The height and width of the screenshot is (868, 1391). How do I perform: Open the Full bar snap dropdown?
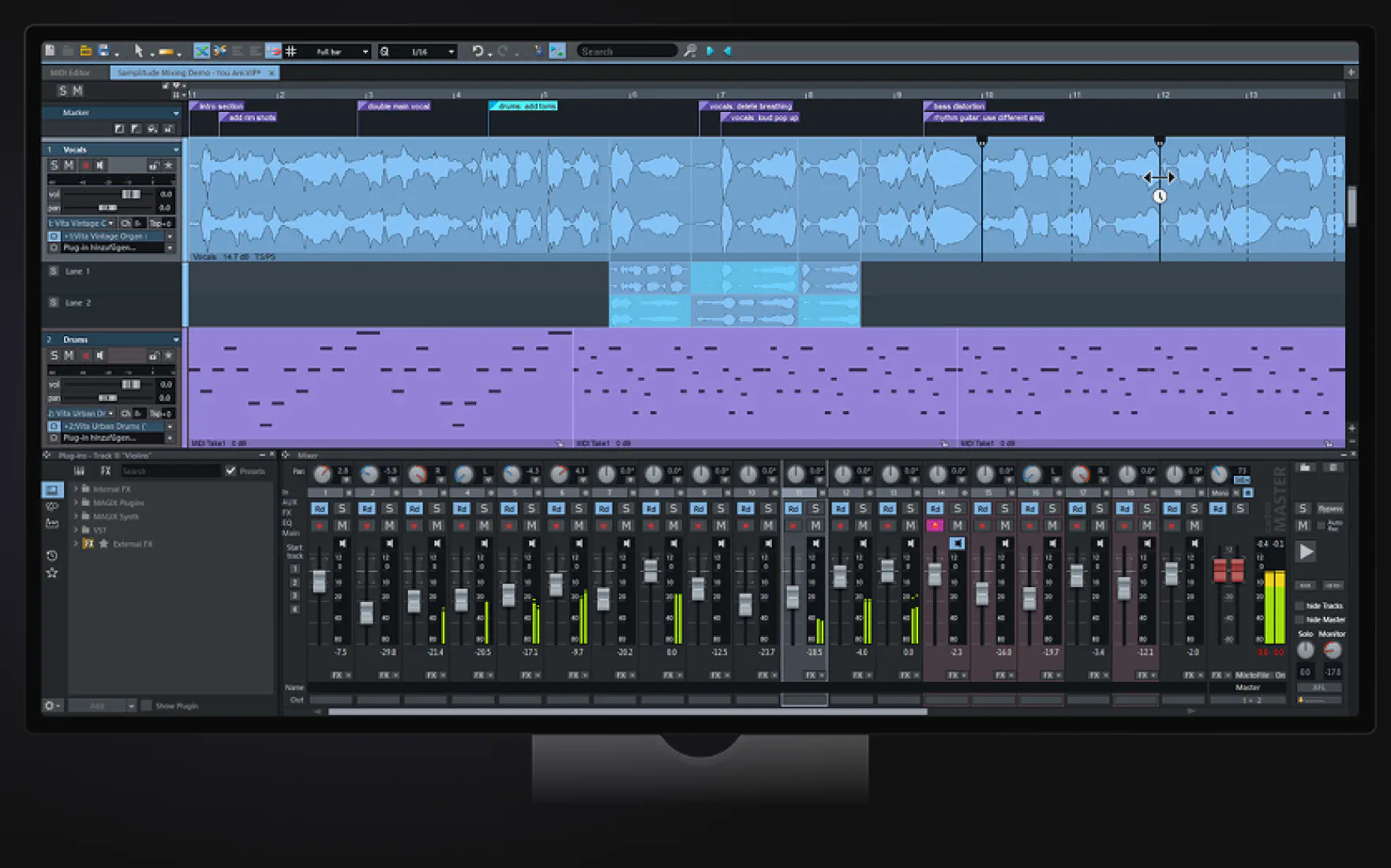click(365, 52)
